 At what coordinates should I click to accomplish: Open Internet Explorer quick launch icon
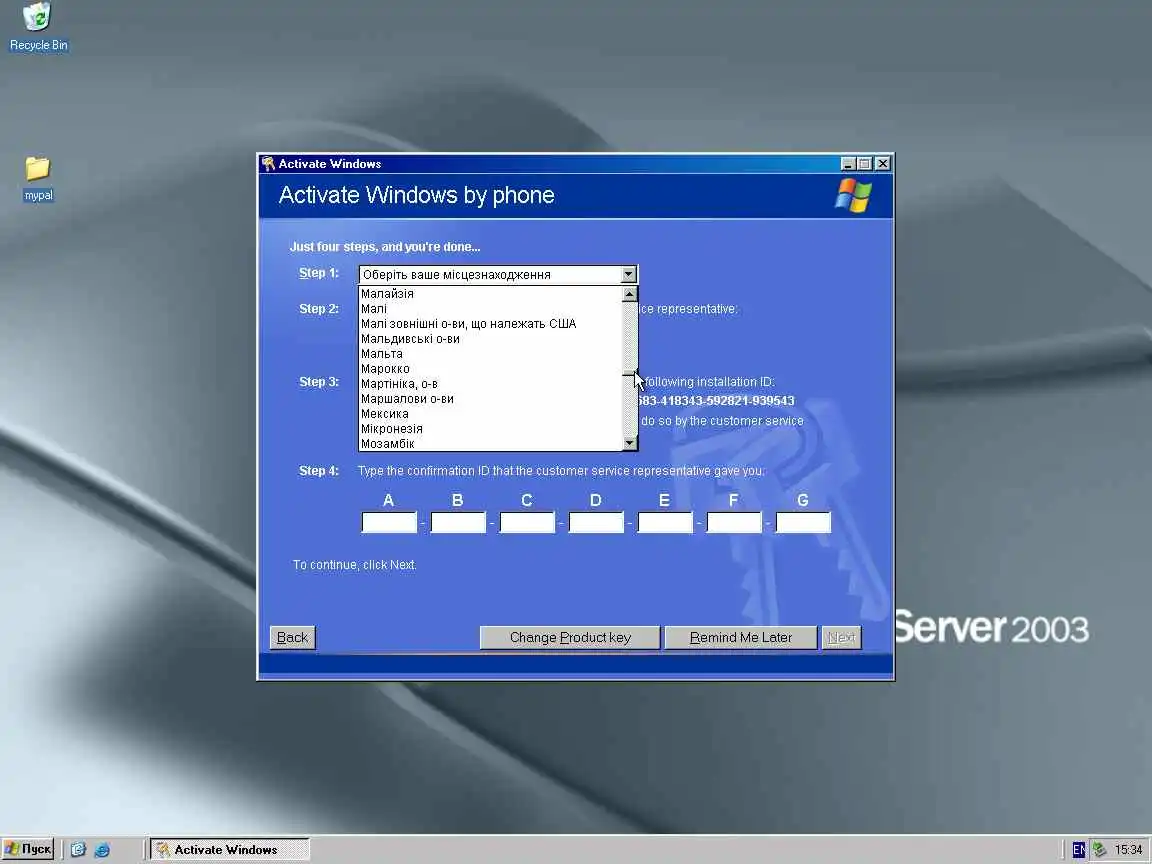pos(102,849)
